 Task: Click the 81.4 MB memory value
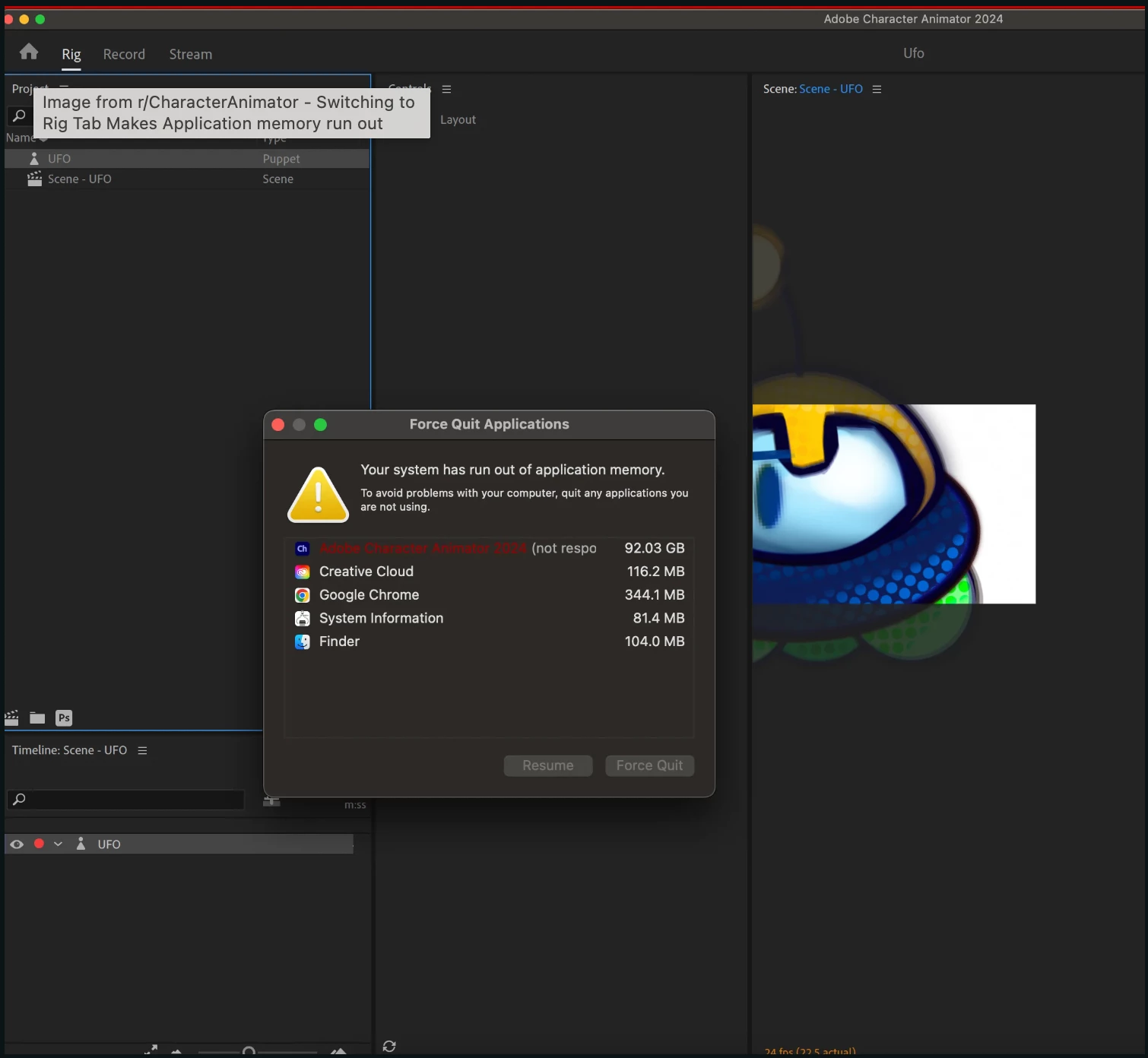pyautogui.click(x=658, y=618)
